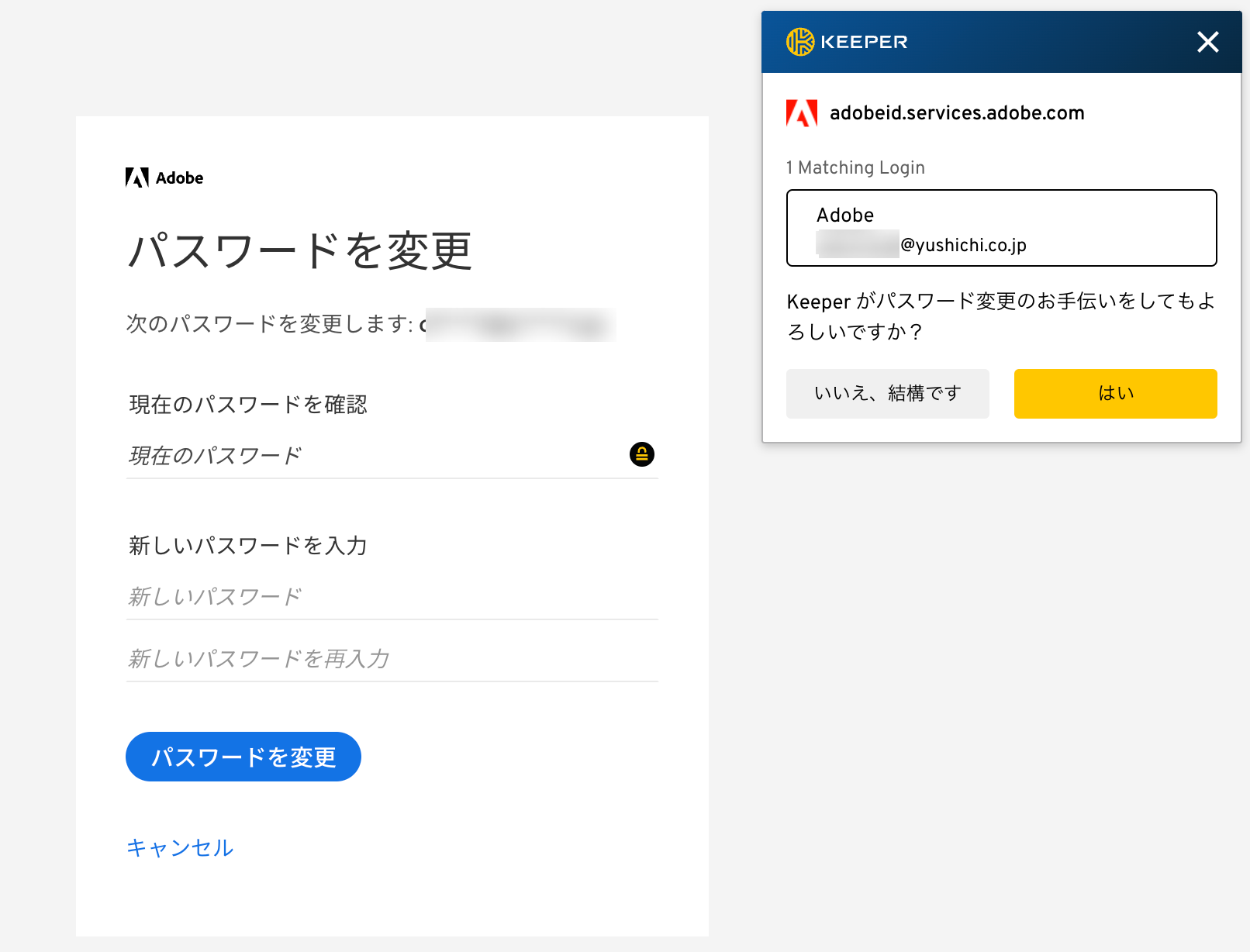Screen dimensions: 1250x952
Task: Submit with the blue パスワードを変更 button
Action: [243, 757]
